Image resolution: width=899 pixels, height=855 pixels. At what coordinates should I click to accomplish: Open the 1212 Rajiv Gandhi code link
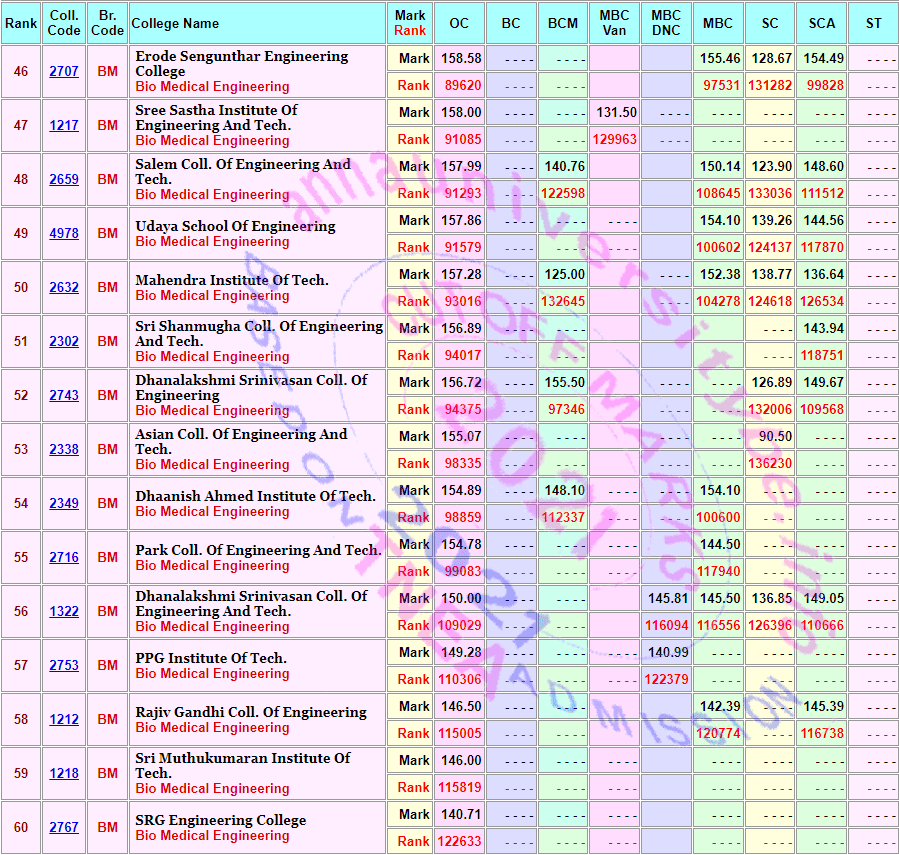[64, 719]
